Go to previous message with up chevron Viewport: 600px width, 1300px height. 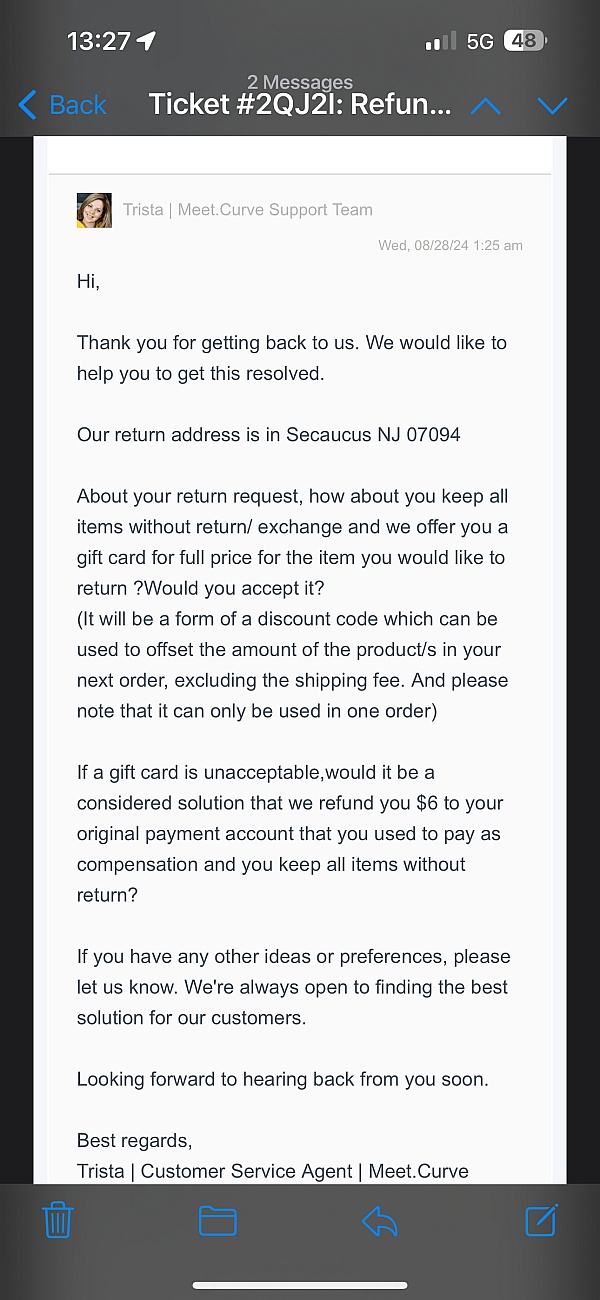[x=486, y=105]
